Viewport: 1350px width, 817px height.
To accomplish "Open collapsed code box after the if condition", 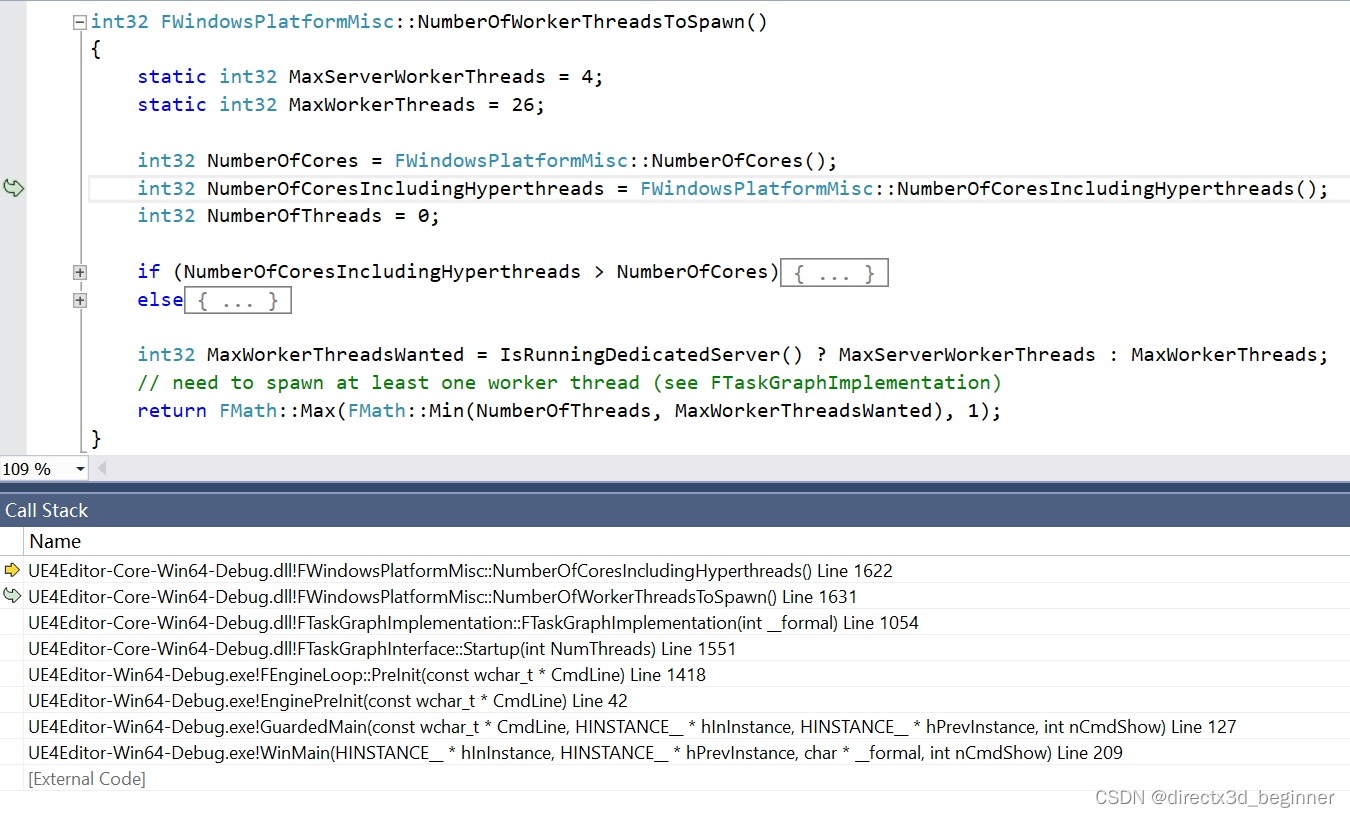I will click(x=834, y=273).
